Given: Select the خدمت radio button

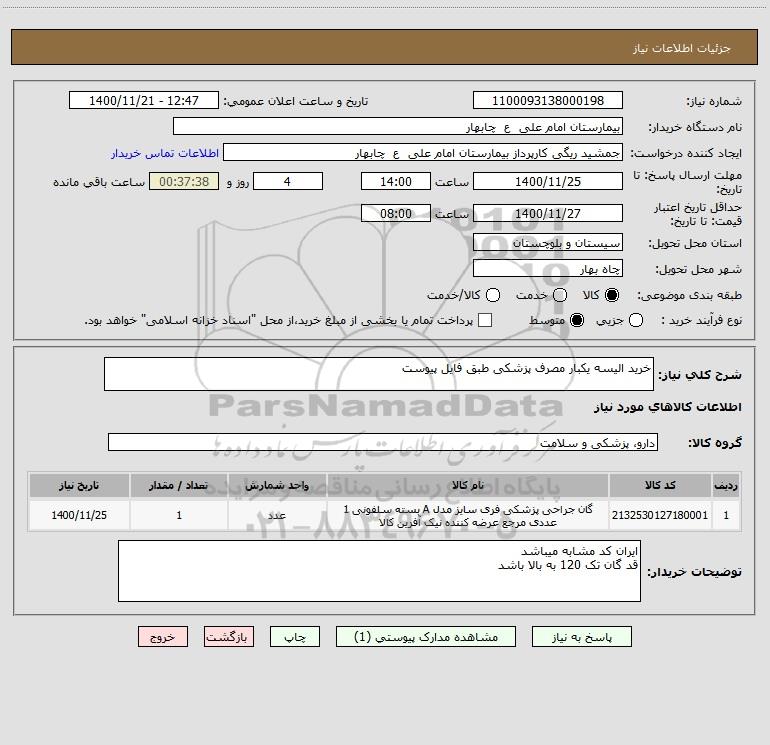Looking at the screenshot, I should (x=560, y=295).
